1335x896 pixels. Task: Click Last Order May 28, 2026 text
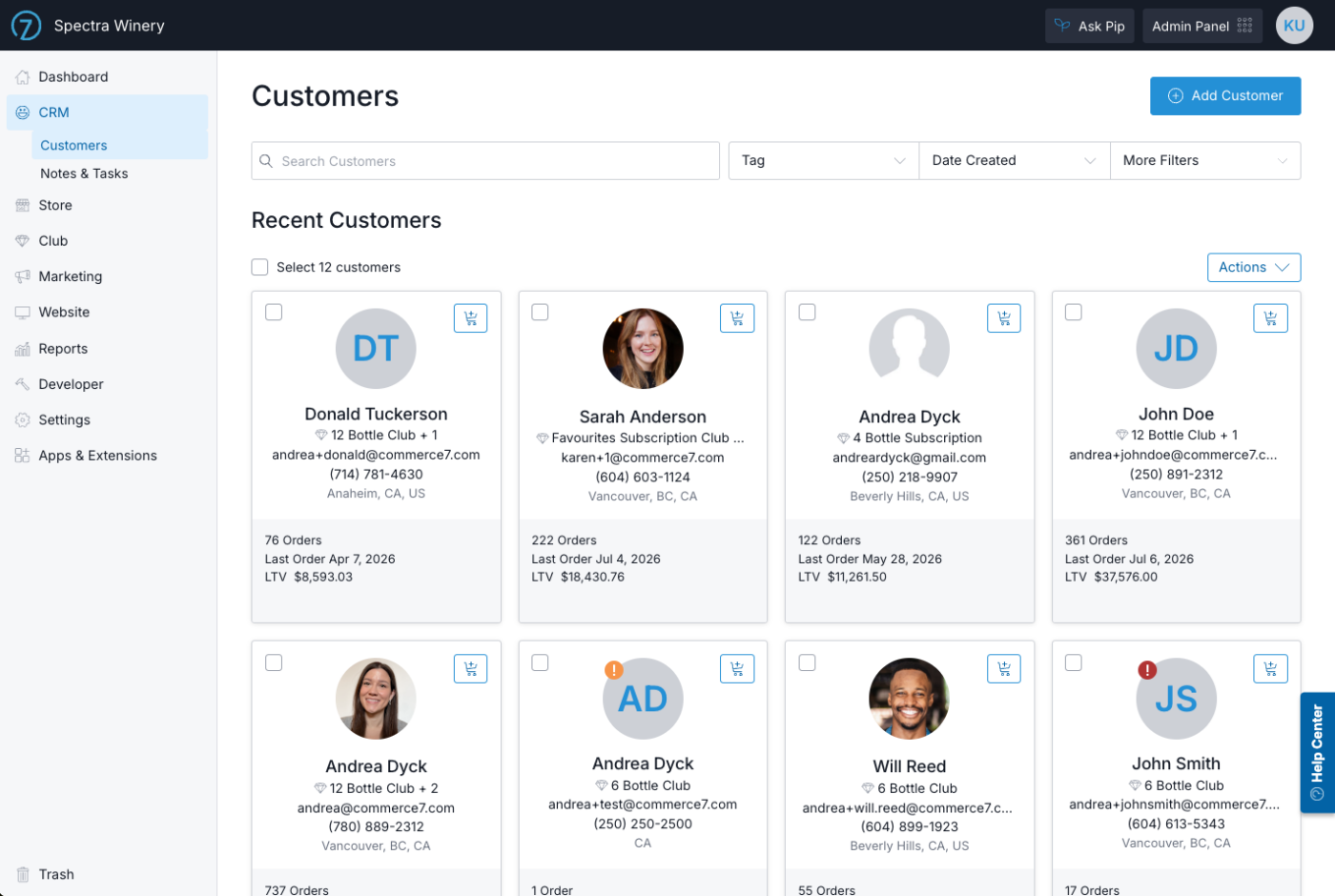(x=870, y=560)
